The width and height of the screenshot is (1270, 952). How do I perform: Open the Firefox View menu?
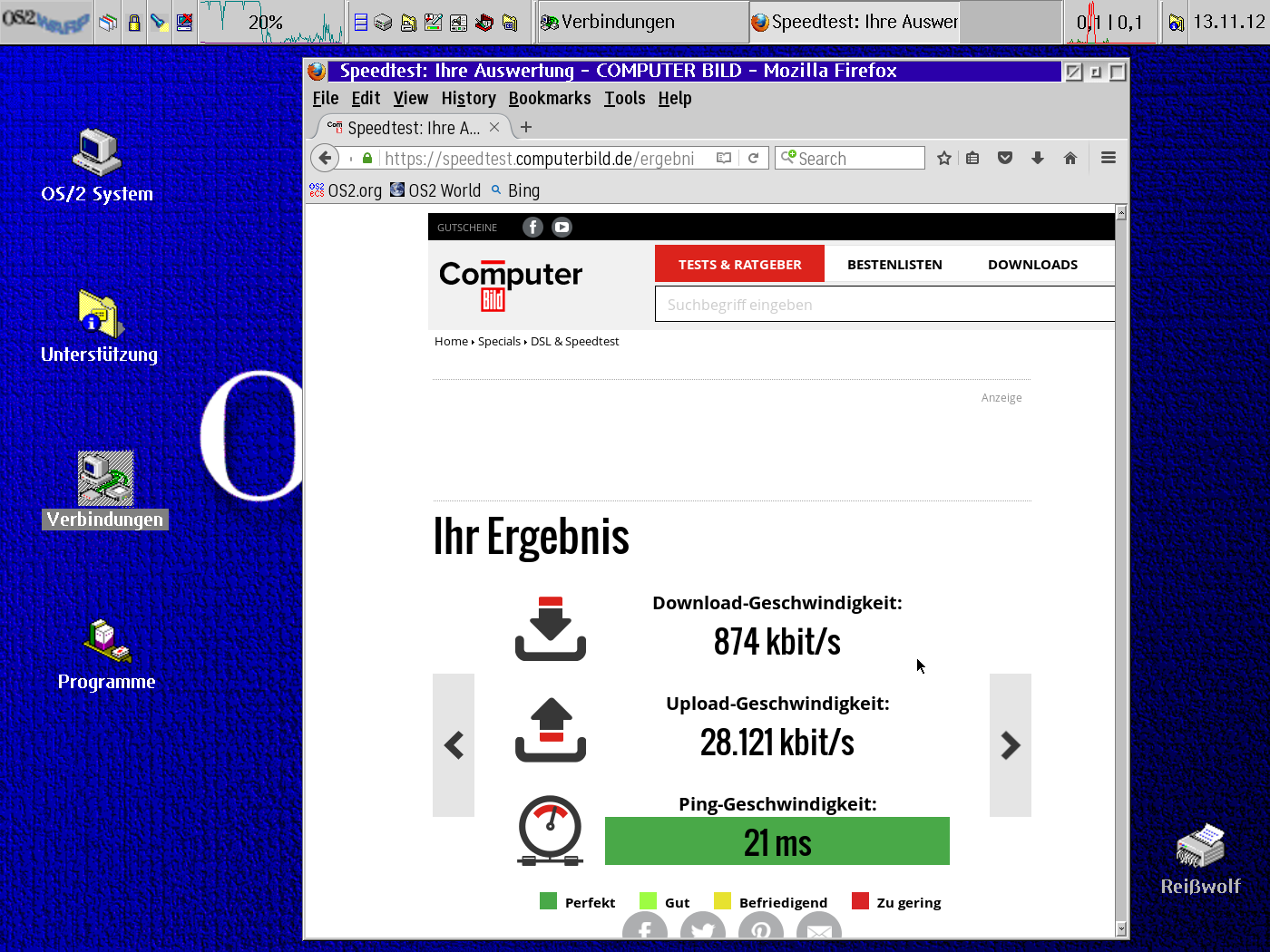[411, 98]
